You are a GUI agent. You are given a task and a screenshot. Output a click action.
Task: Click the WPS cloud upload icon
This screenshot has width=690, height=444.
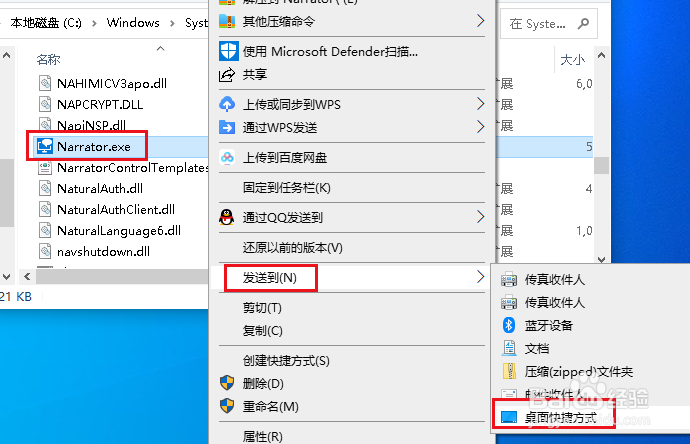(x=227, y=104)
